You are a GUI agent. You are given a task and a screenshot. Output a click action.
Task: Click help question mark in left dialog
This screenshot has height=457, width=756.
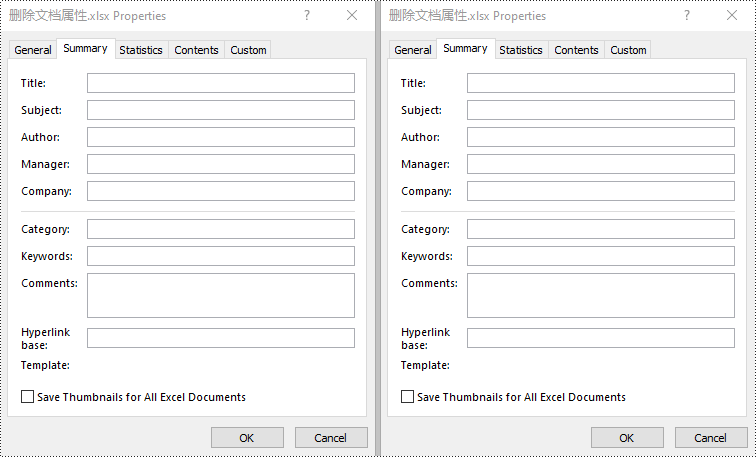(307, 15)
